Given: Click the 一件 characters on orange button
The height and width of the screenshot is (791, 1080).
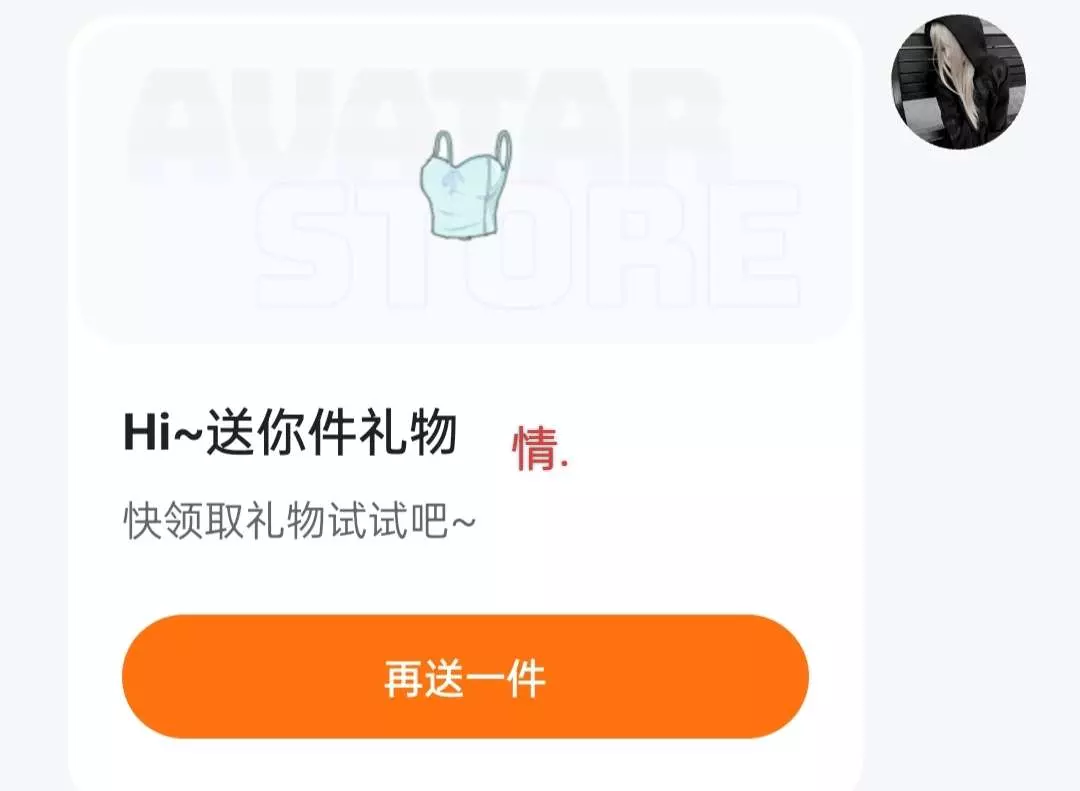Looking at the screenshot, I should (x=507, y=678).
